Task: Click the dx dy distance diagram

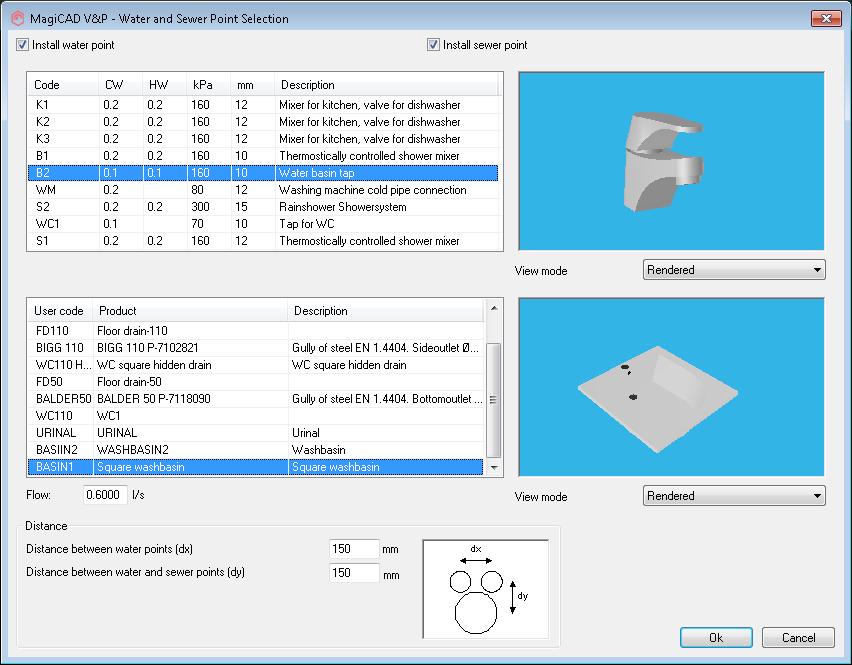Action: pos(486,589)
